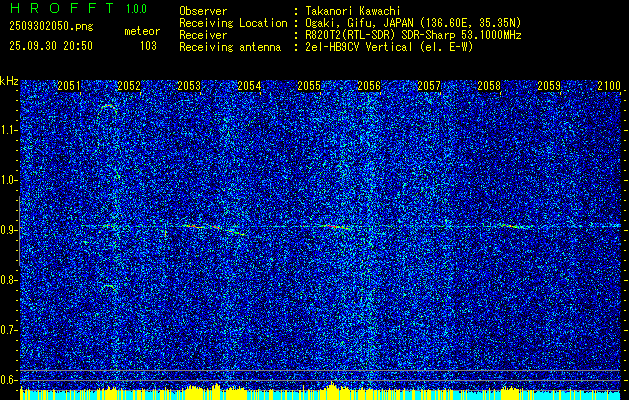Click time marker 2053

pyautogui.click(x=189, y=86)
